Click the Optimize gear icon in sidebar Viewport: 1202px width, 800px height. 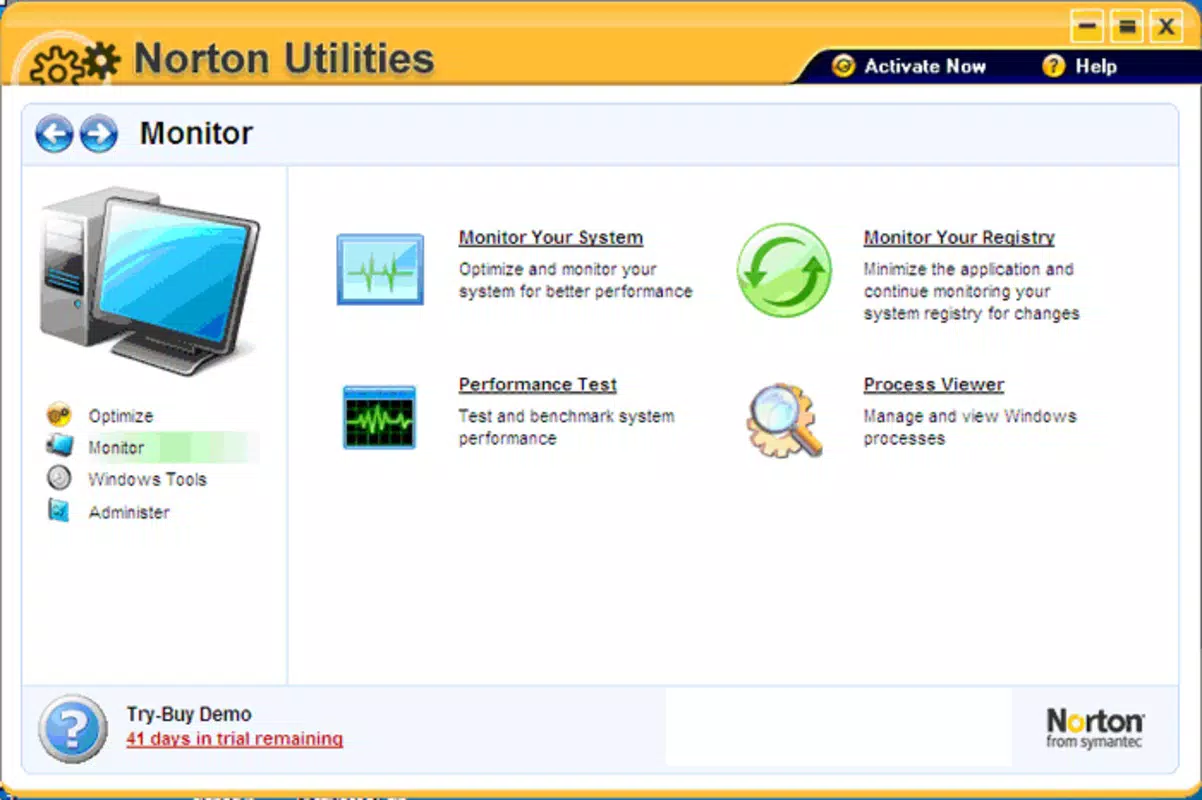[59, 414]
